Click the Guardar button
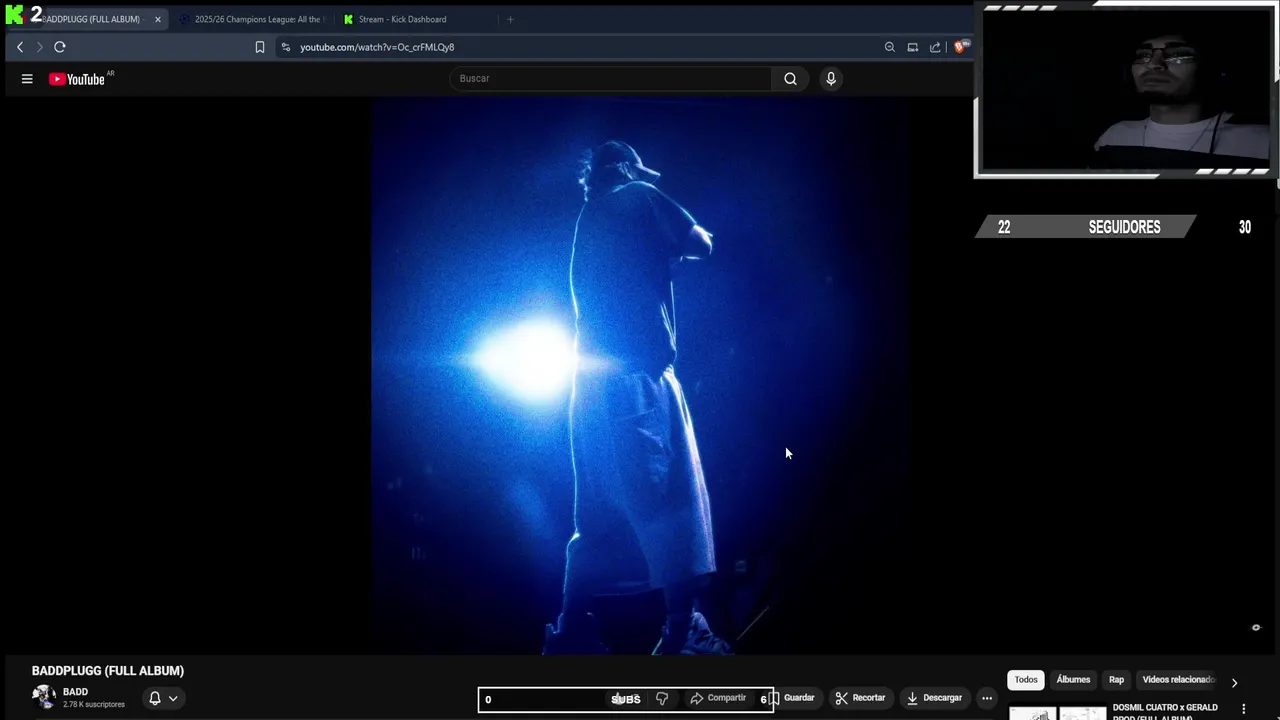Screen dimensions: 1280x720 pos(791,698)
